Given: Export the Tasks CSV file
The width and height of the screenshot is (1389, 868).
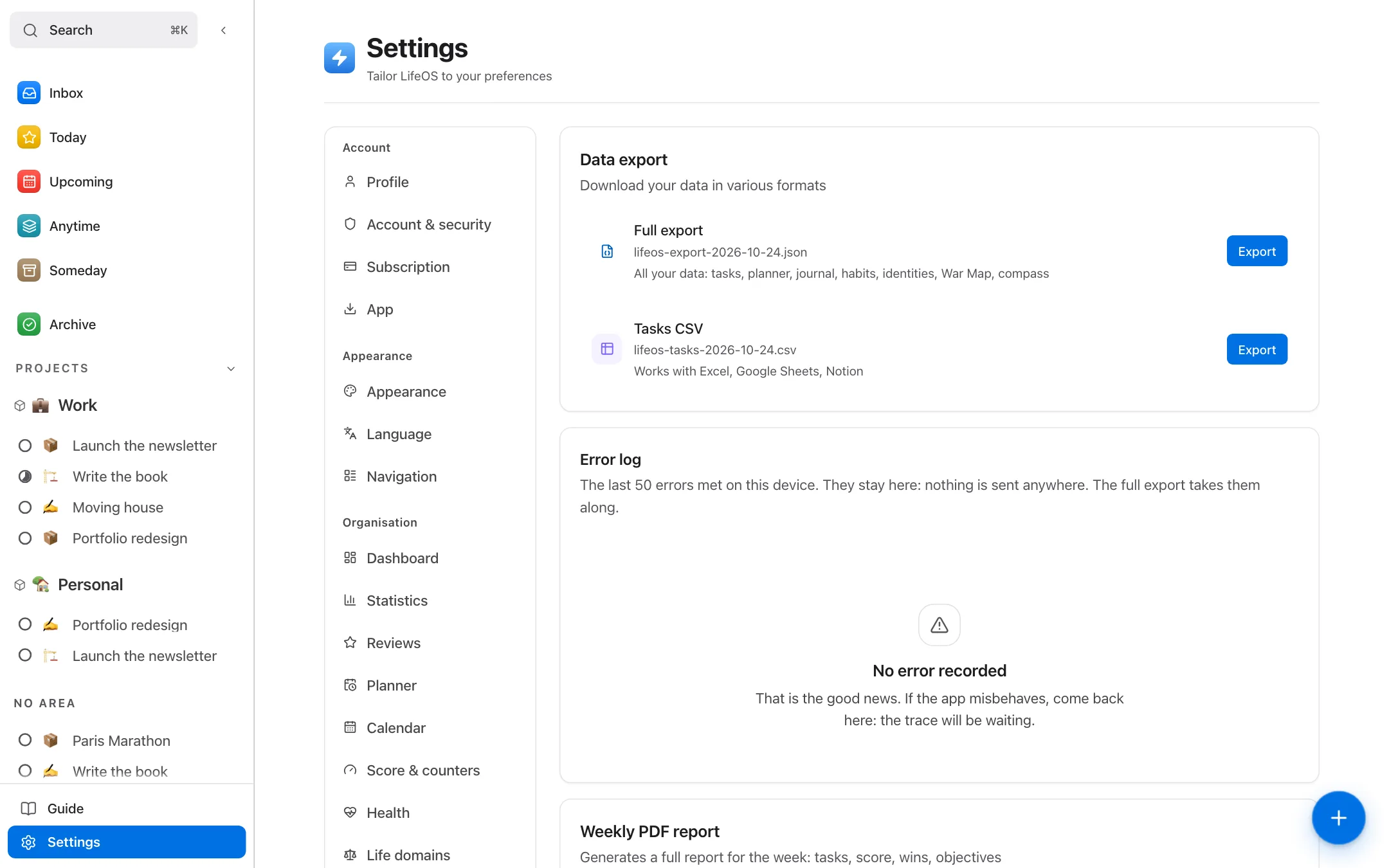Looking at the screenshot, I should 1257,350.
